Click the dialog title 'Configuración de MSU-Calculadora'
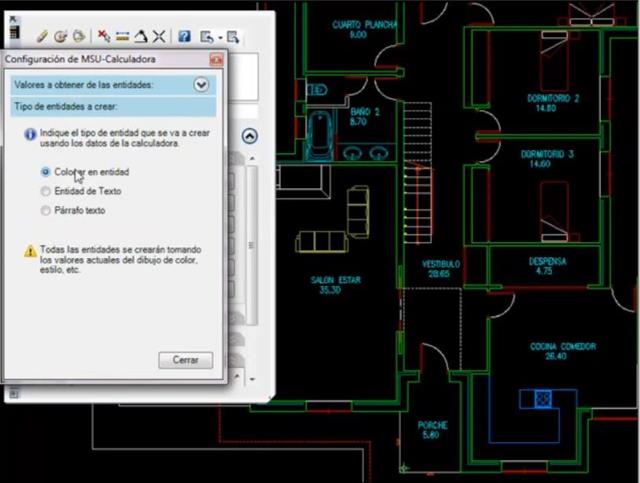The width and height of the screenshot is (640, 483). coord(80,60)
